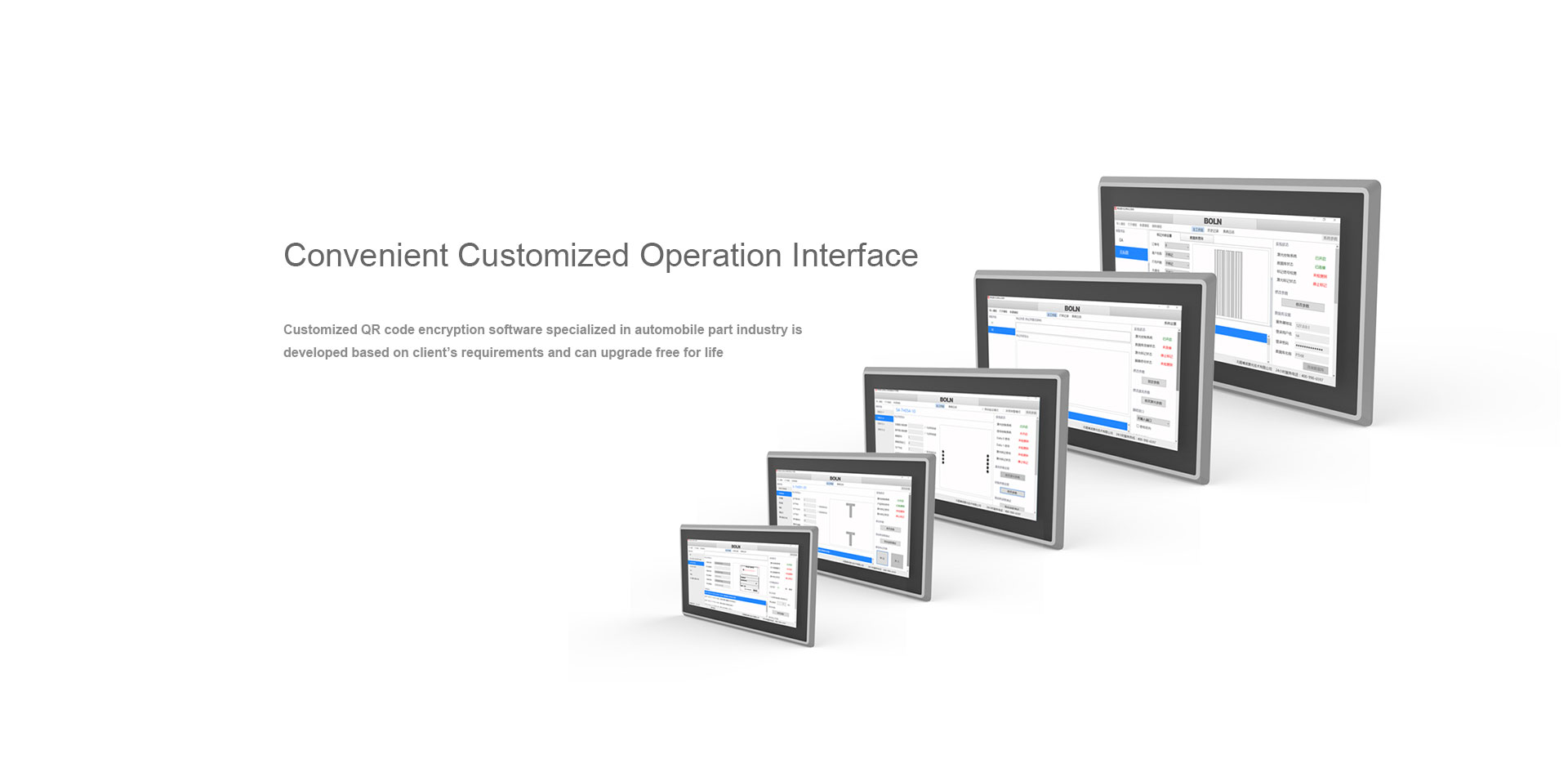The width and height of the screenshot is (1568, 768).
Task: Open the top dropdown in the largest monitor's form
Action: point(1177,246)
